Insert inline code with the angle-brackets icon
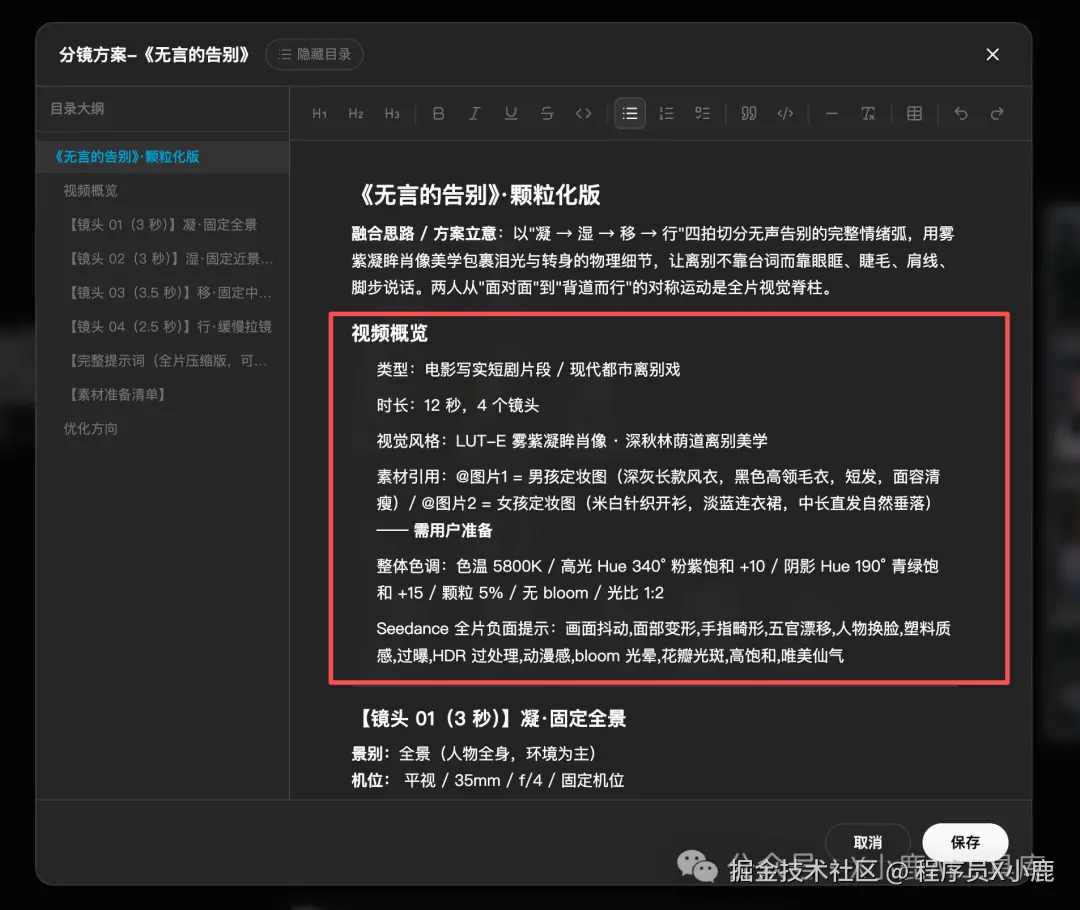 (x=583, y=114)
